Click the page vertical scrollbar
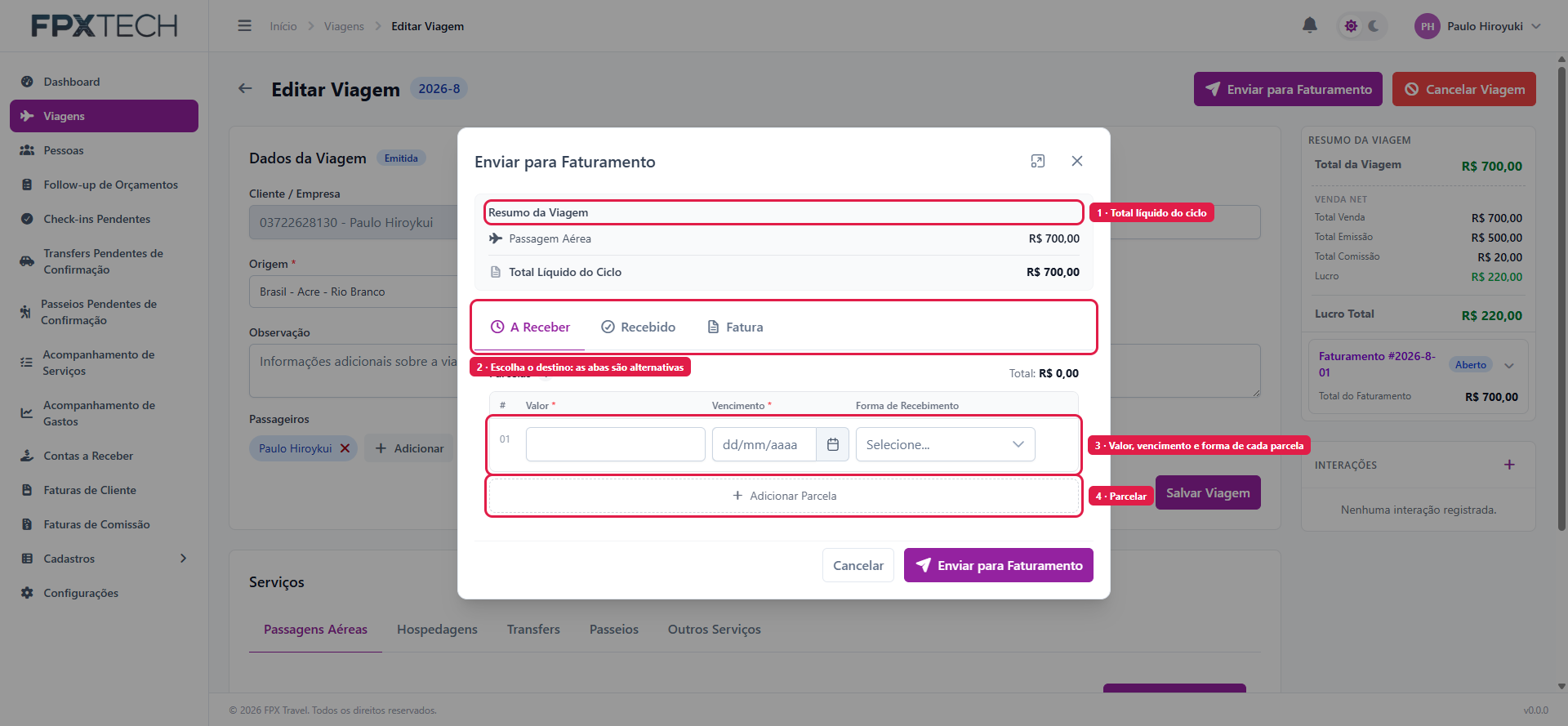1568x726 pixels. 1561,298
